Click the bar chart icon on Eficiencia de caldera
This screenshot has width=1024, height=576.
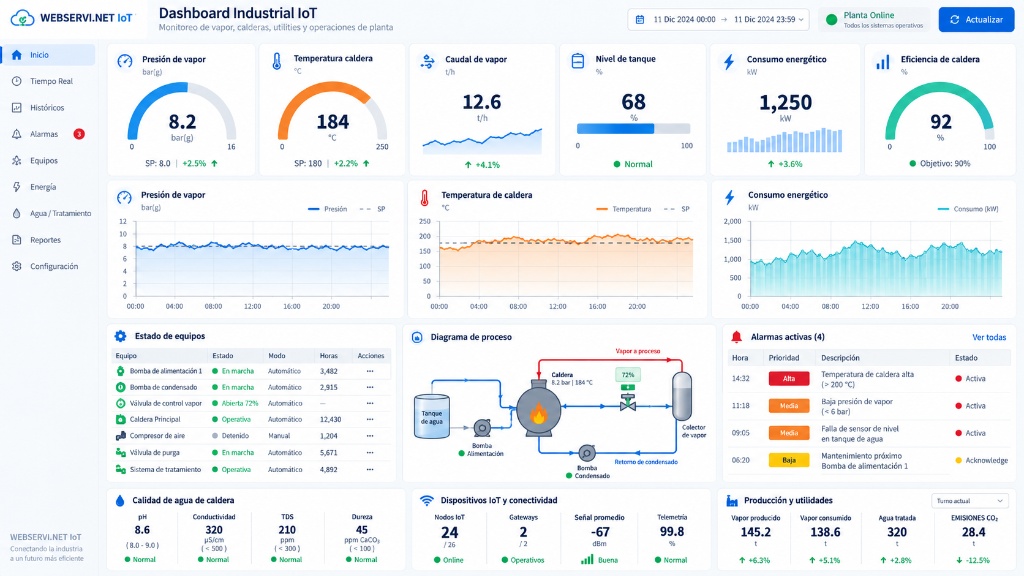[882, 62]
